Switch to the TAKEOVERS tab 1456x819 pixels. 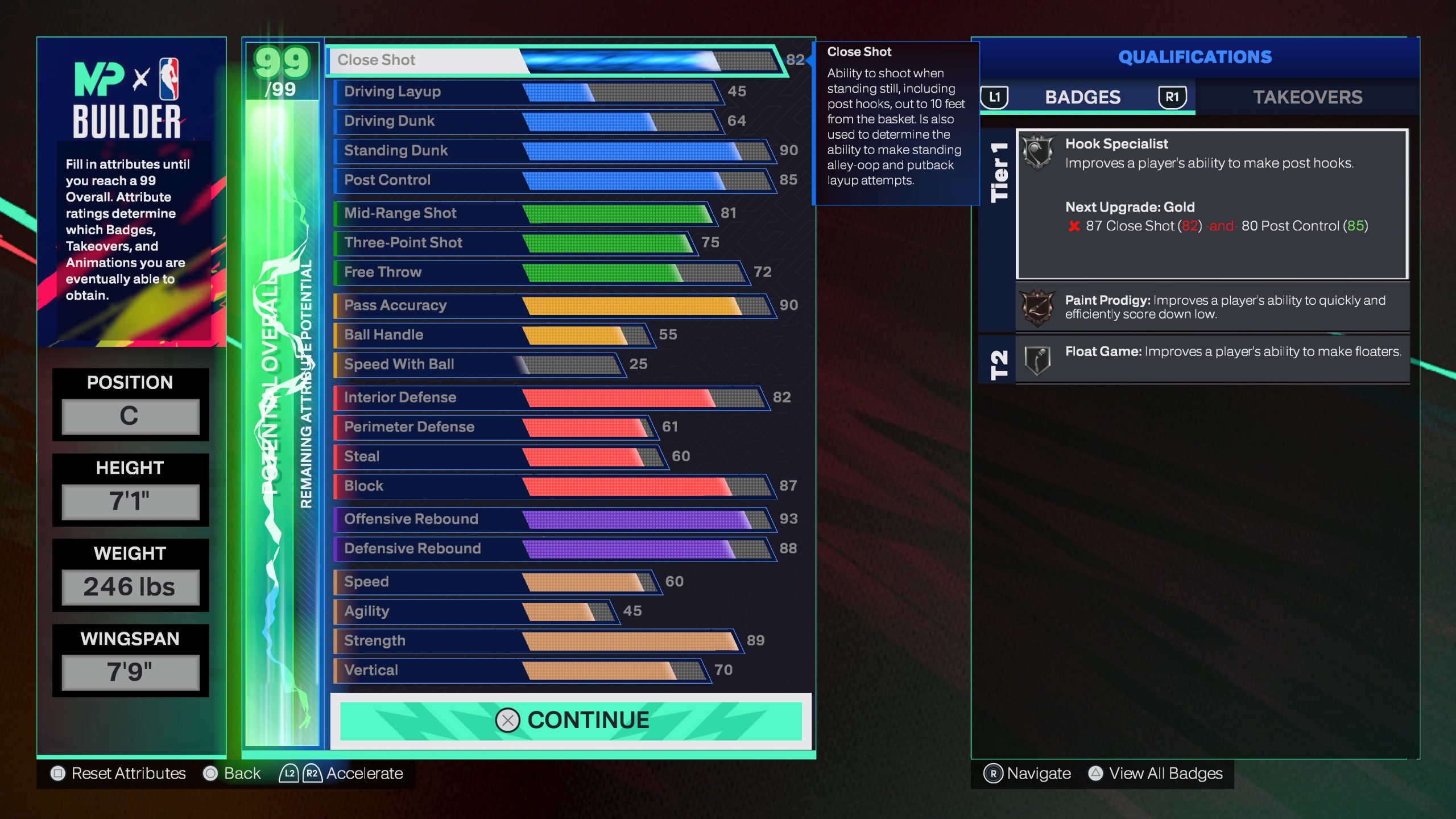(1307, 96)
